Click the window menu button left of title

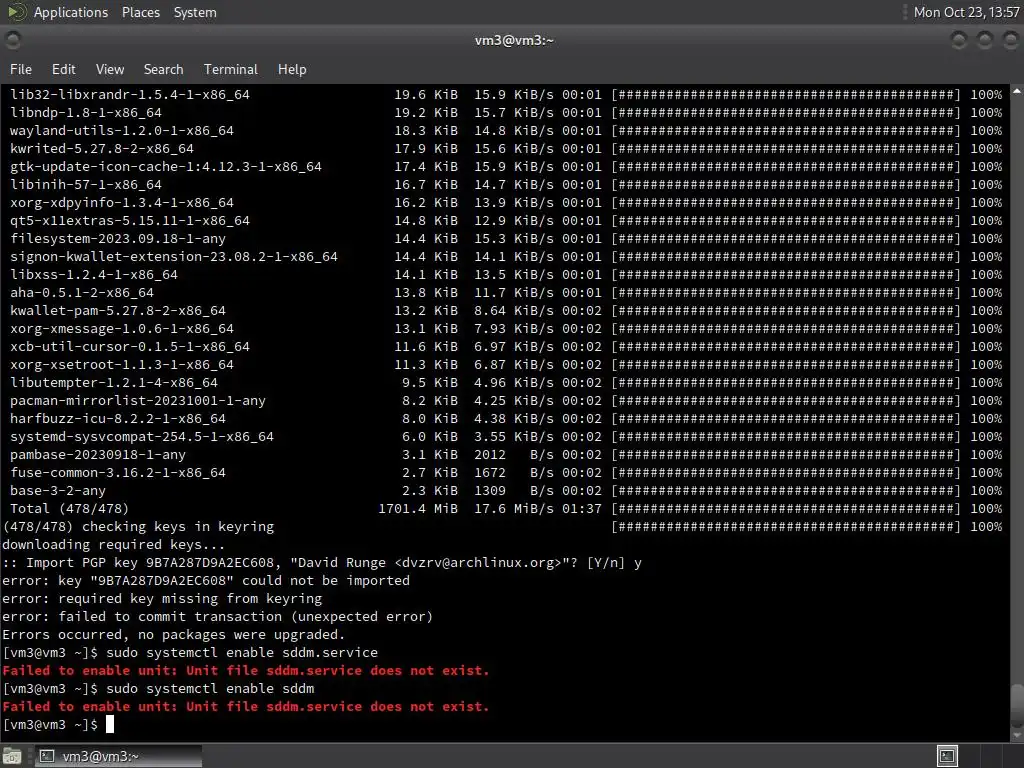point(12,40)
